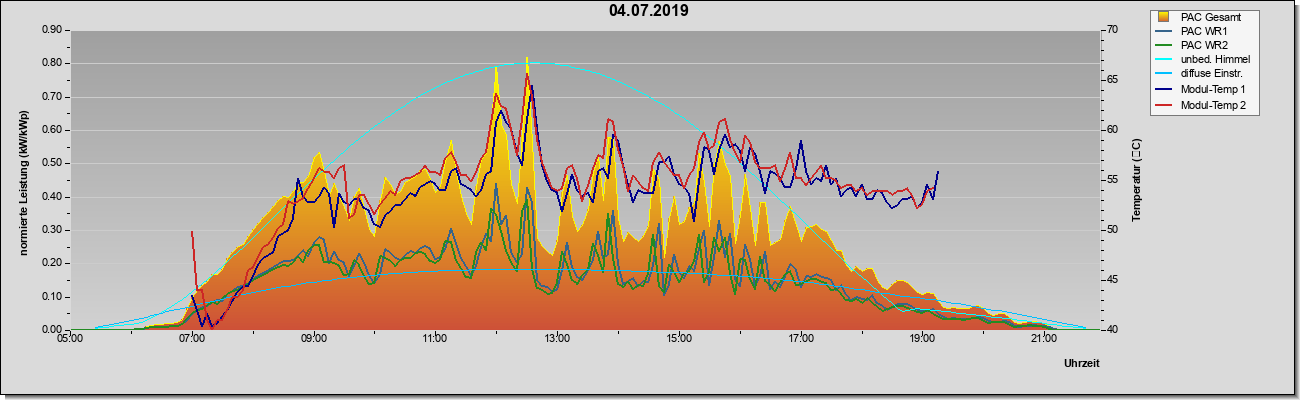The image size is (1300, 400).
Task: Click the diffuse Einstr. legend item
Action: 1212,74
